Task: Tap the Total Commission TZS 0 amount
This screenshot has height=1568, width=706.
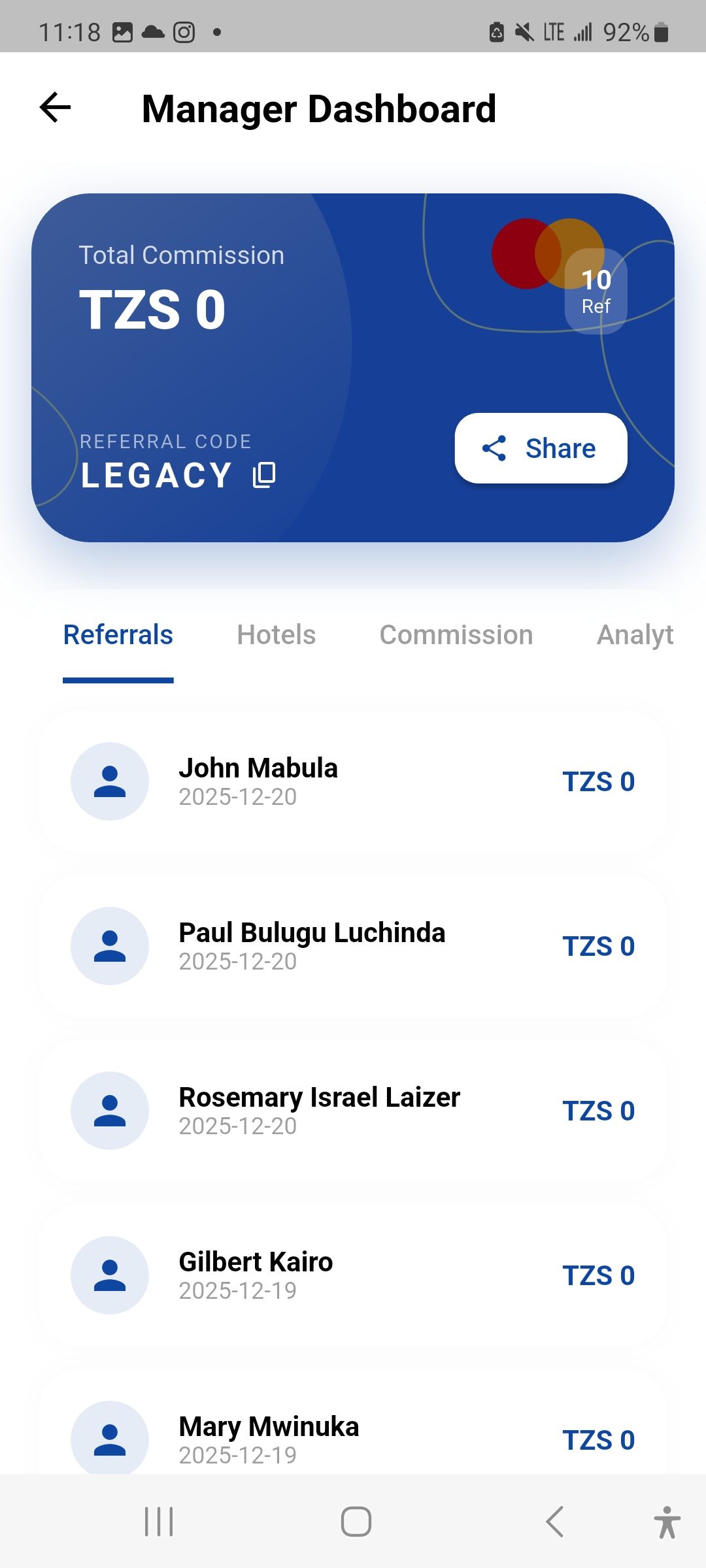Action: [152, 310]
